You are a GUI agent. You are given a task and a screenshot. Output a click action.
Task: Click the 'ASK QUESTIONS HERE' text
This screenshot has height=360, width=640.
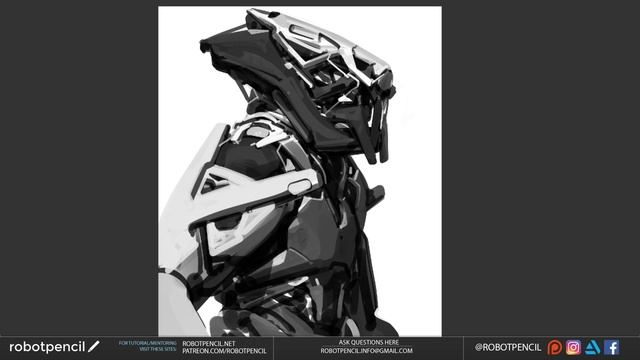click(x=369, y=342)
